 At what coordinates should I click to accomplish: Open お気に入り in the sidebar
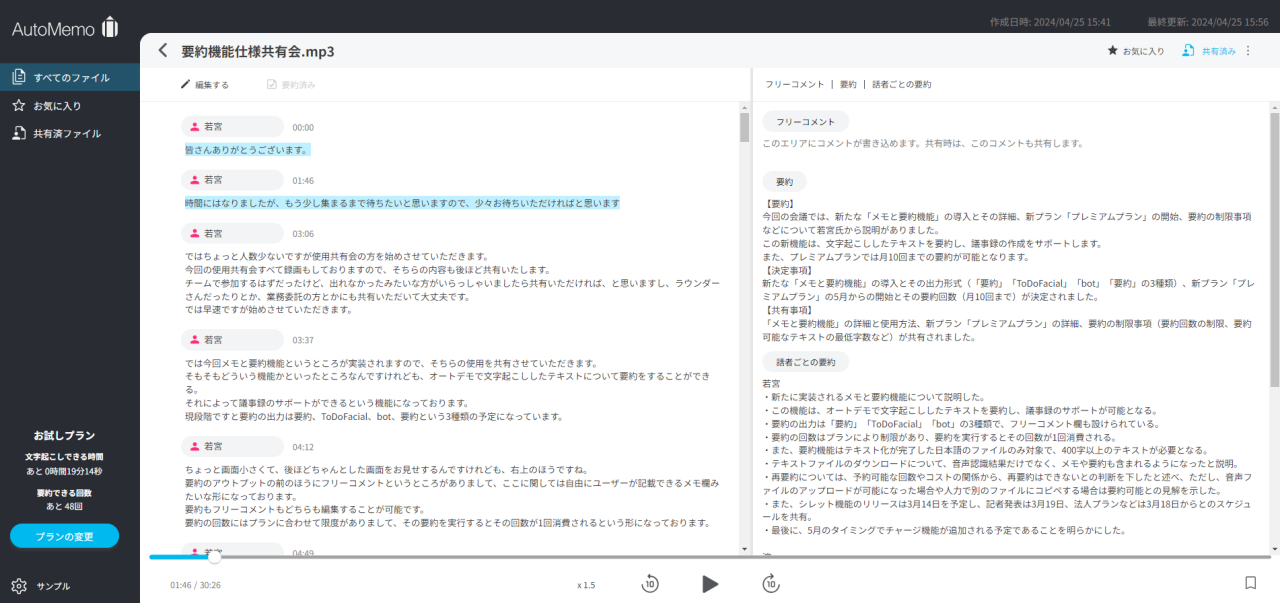[x=70, y=105]
